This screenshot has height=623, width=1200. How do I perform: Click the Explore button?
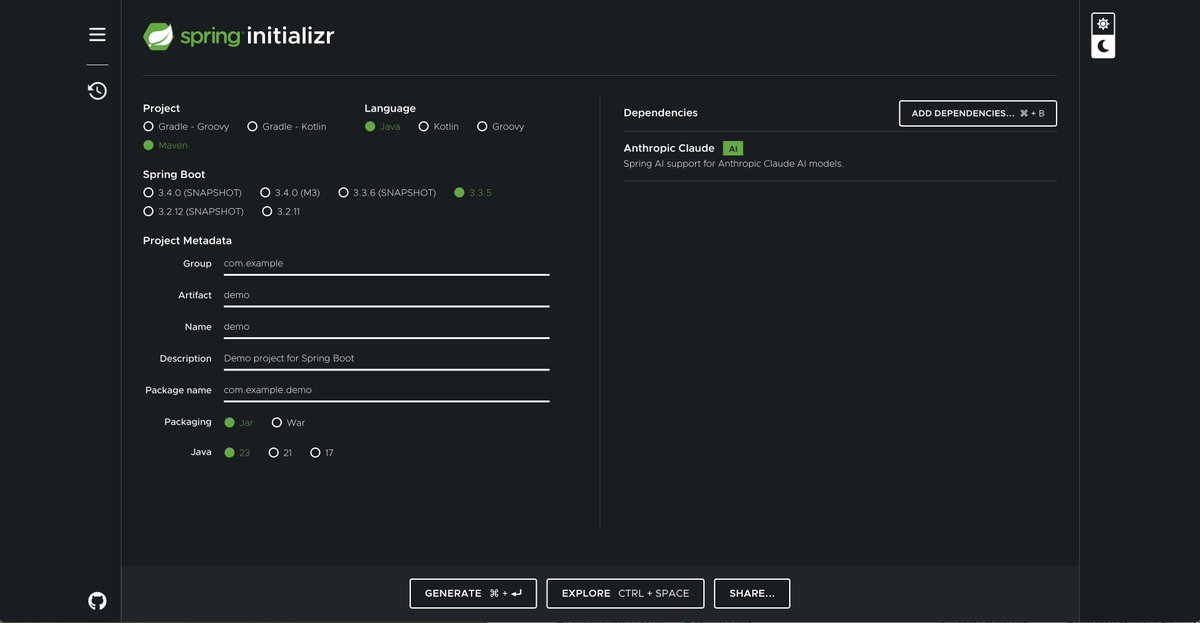pyautogui.click(x=625, y=593)
